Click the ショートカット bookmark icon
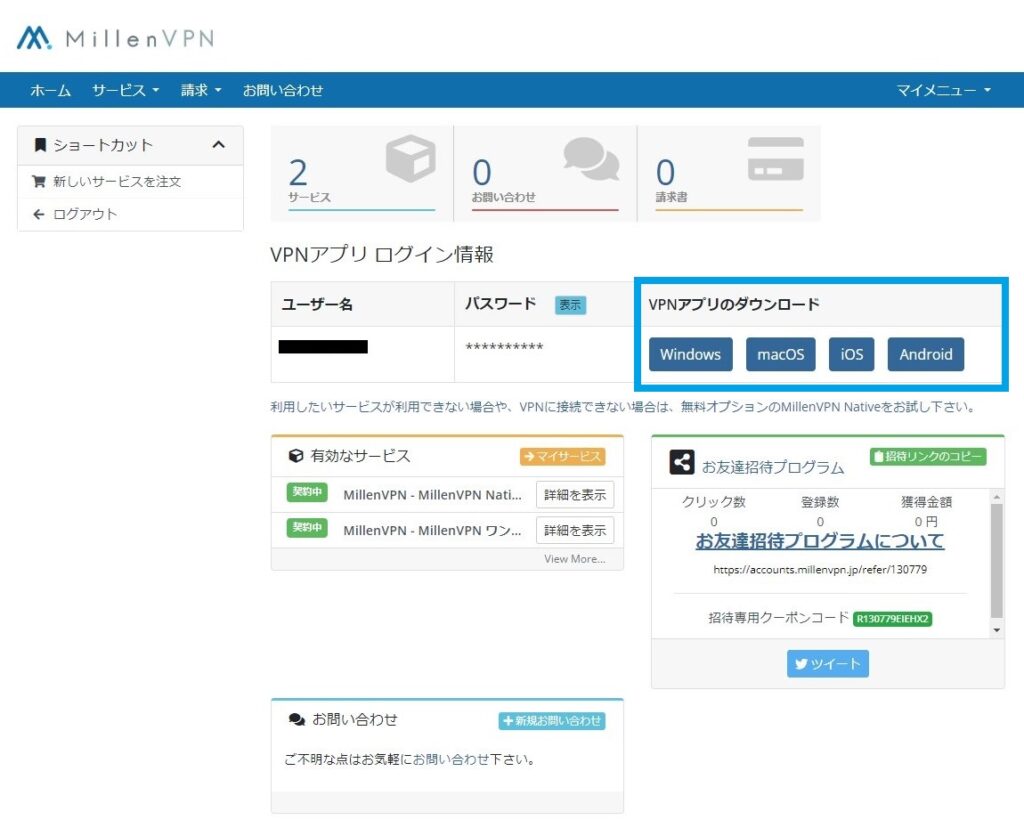The height and width of the screenshot is (828, 1024). click(x=40, y=144)
